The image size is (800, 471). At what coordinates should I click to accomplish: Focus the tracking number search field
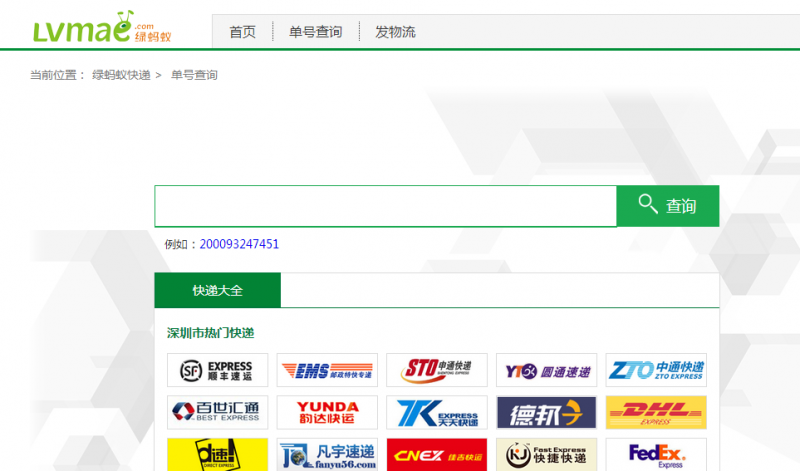pos(386,206)
